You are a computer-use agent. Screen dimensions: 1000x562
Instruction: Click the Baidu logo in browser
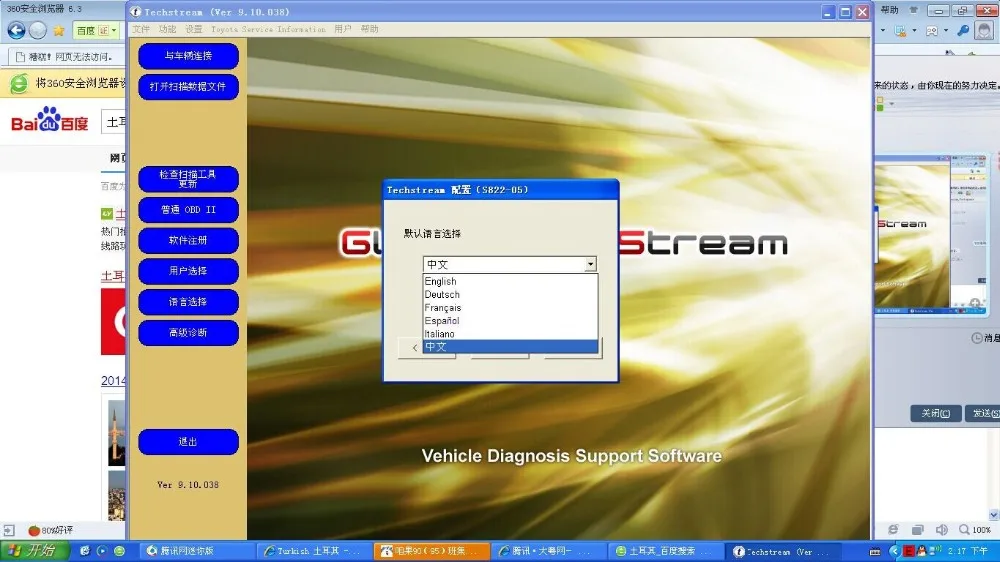click(50, 120)
